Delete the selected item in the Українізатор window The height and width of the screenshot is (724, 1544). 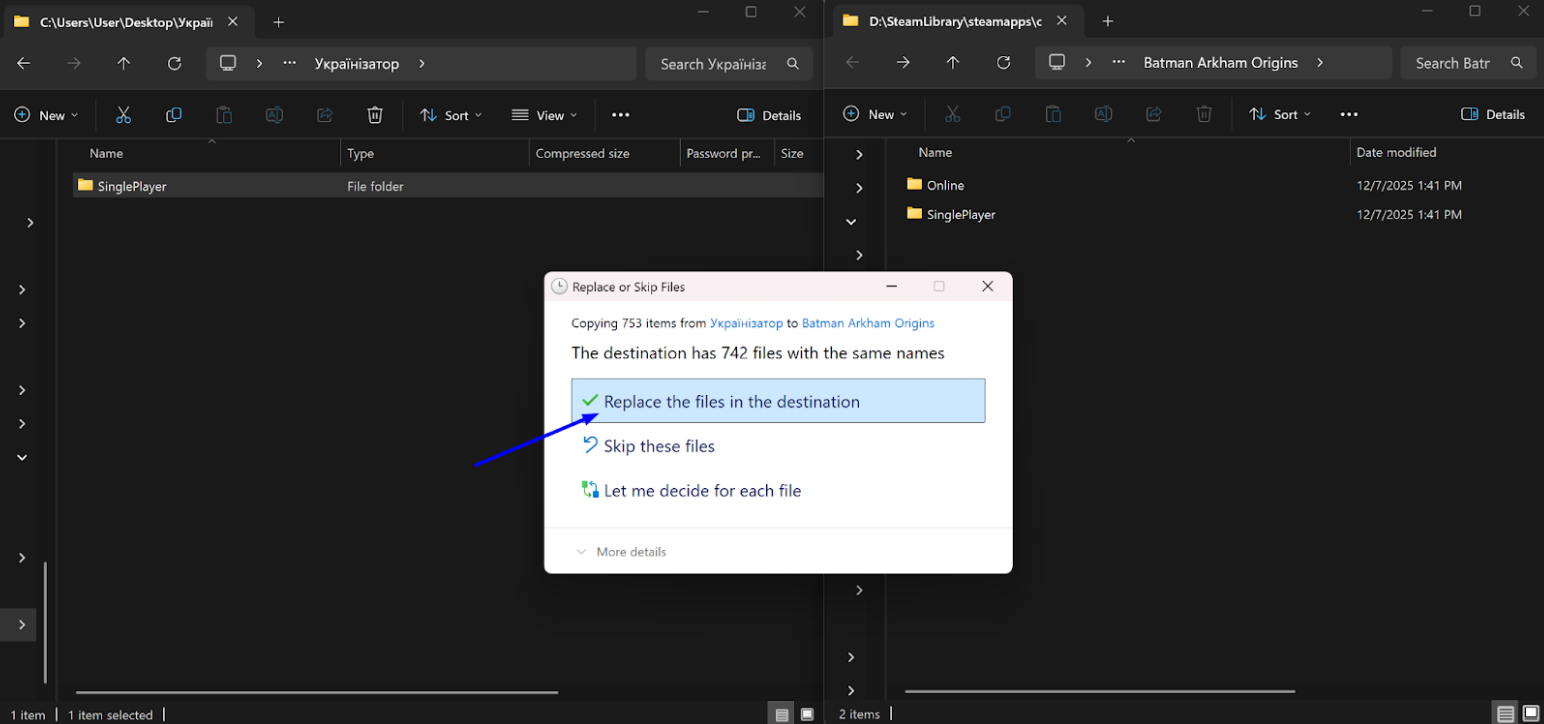coord(375,115)
